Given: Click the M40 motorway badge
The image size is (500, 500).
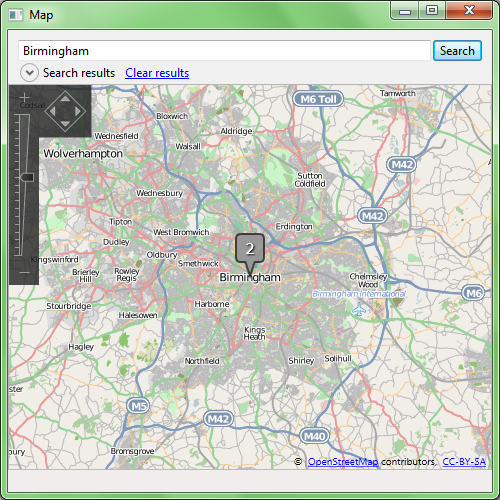Looking at the screenshot, I should point(314,436).
